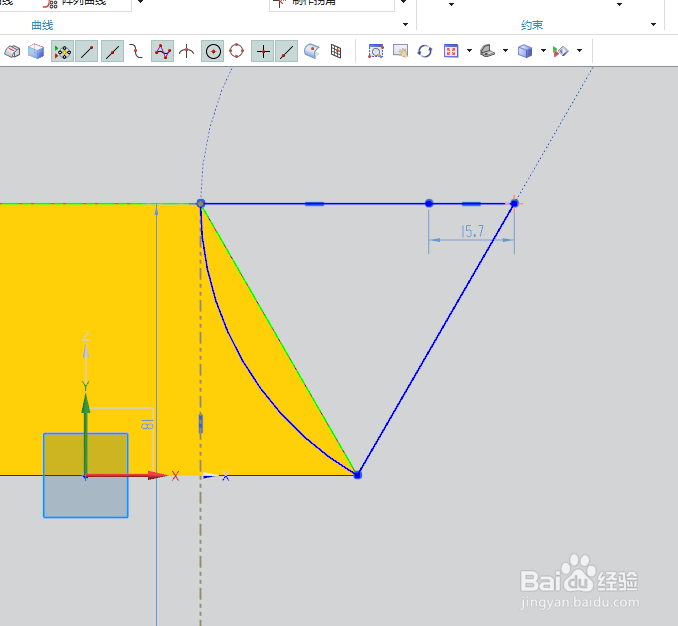Screen dimensions: 678x626
Task: Select the Pan view hand tool
Action: click(400, 51)
